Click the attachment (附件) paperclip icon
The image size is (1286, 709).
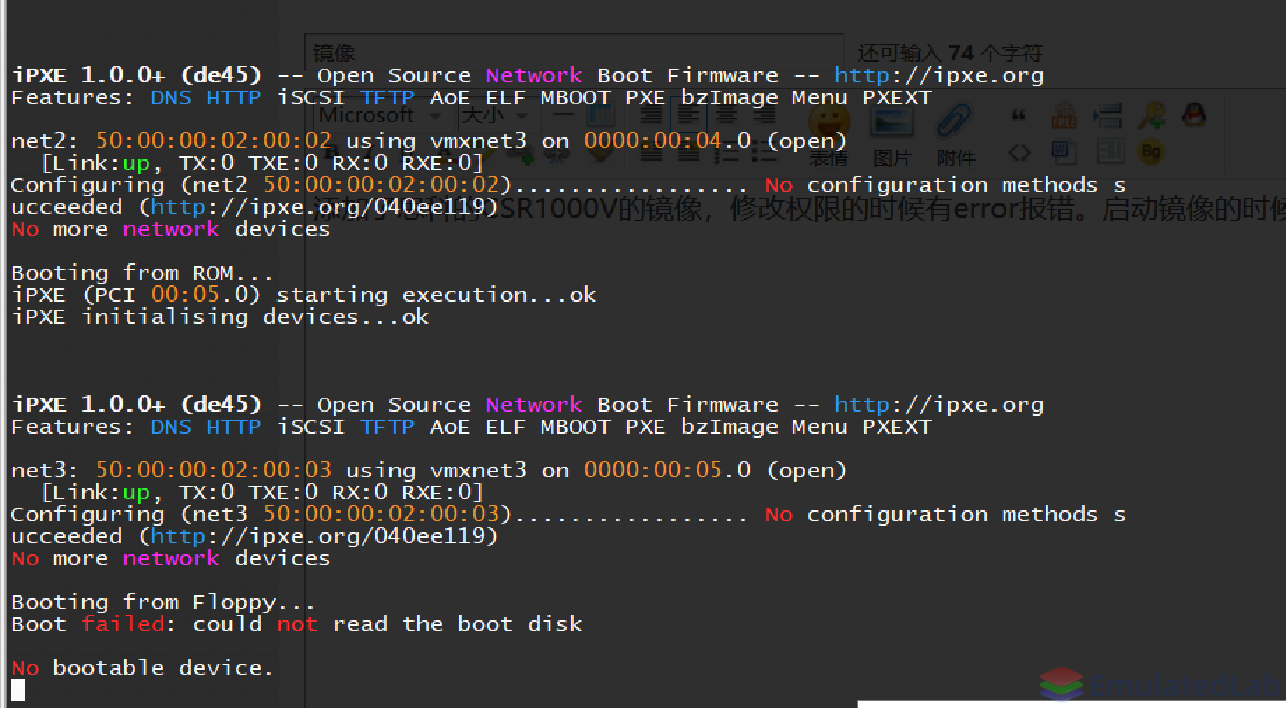tap(955, 135)
